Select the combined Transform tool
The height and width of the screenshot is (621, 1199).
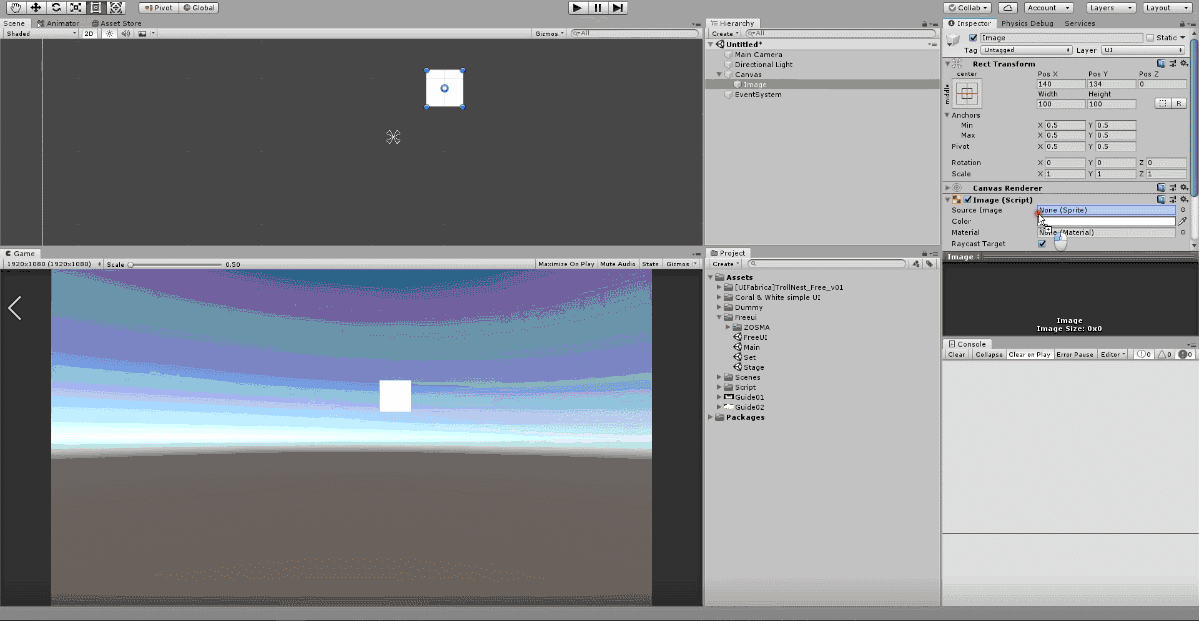click(115, 8)
